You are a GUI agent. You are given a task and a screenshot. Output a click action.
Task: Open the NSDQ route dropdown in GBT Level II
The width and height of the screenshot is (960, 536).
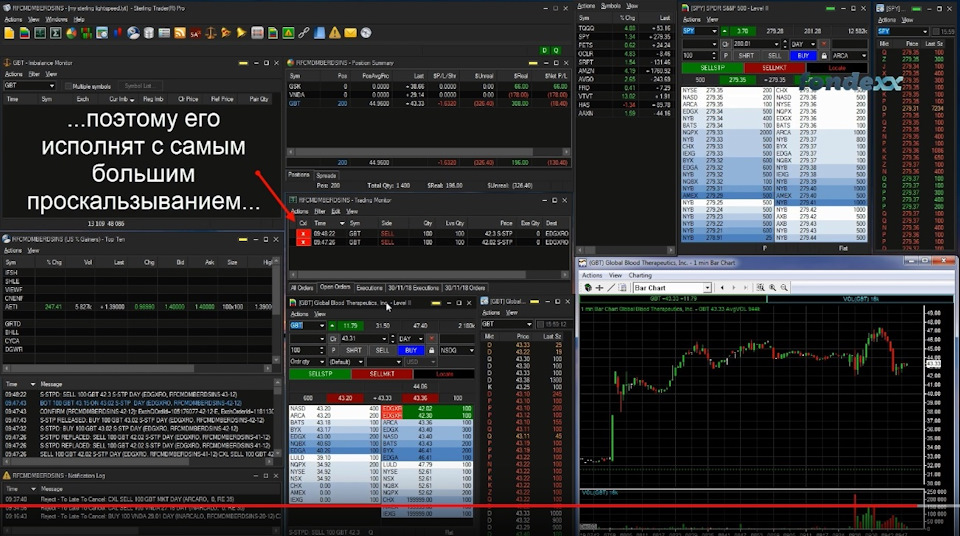pyautogui.click(x=471, y=350)
